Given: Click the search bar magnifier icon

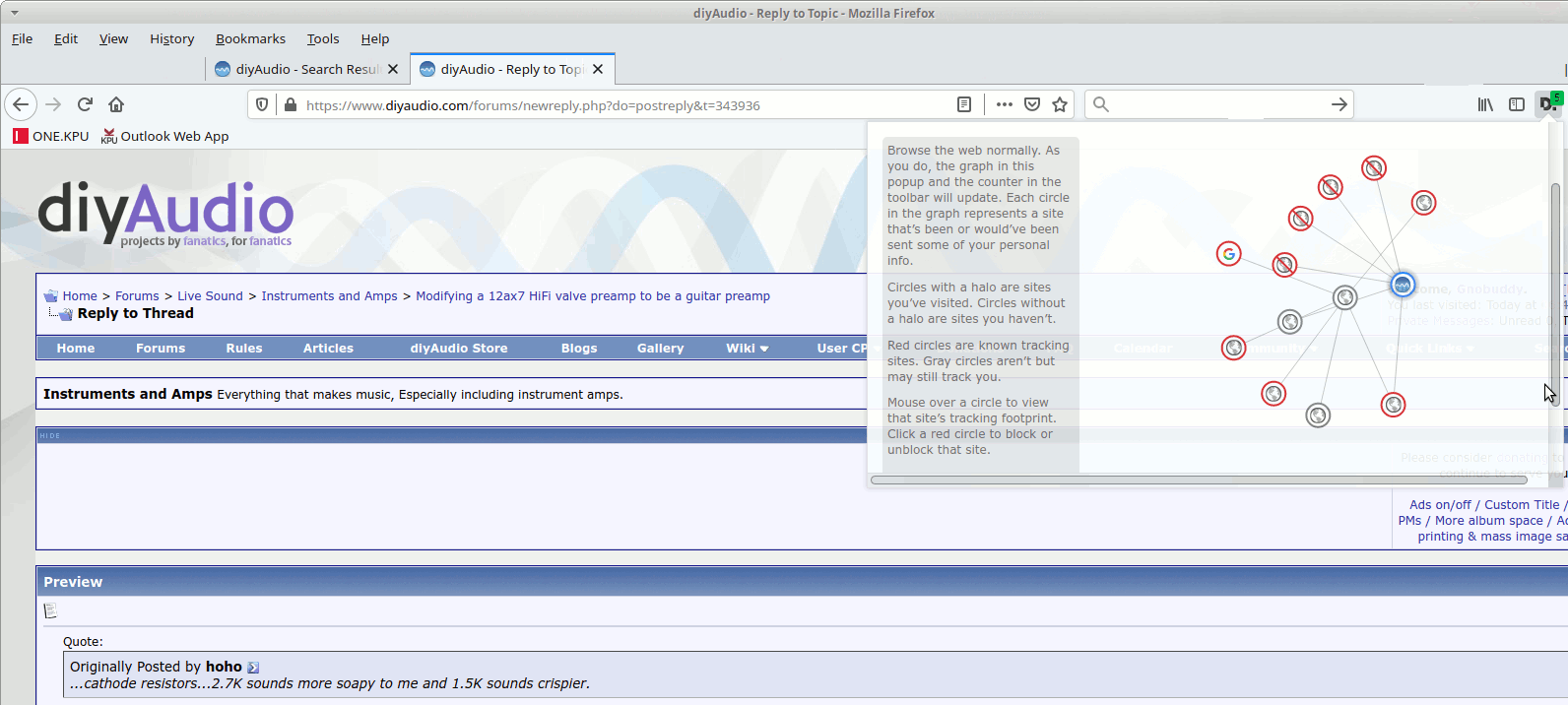Looking at the screenshot, I should (x=1101, y=104).
